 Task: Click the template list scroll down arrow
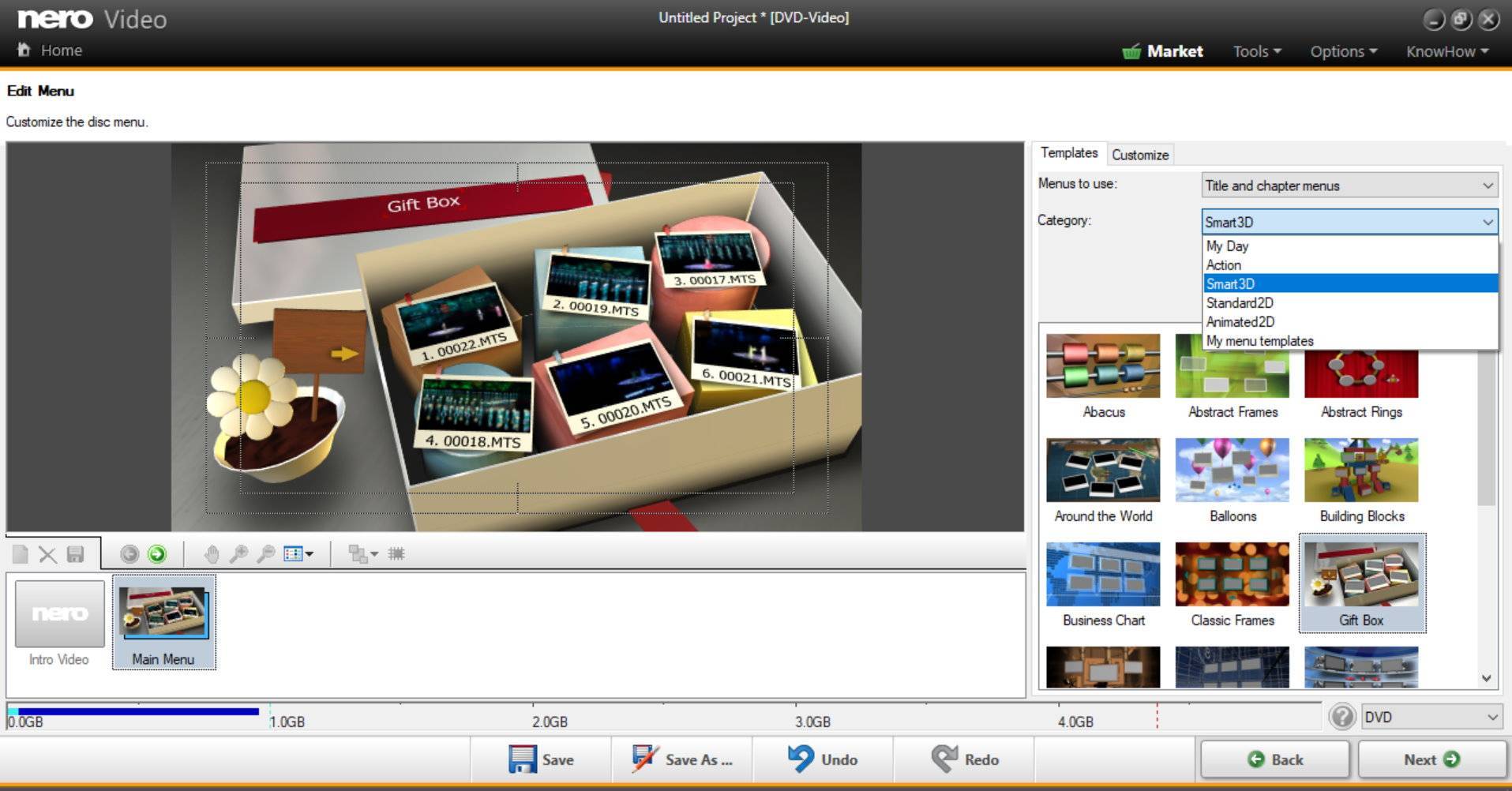point(1486,678)
